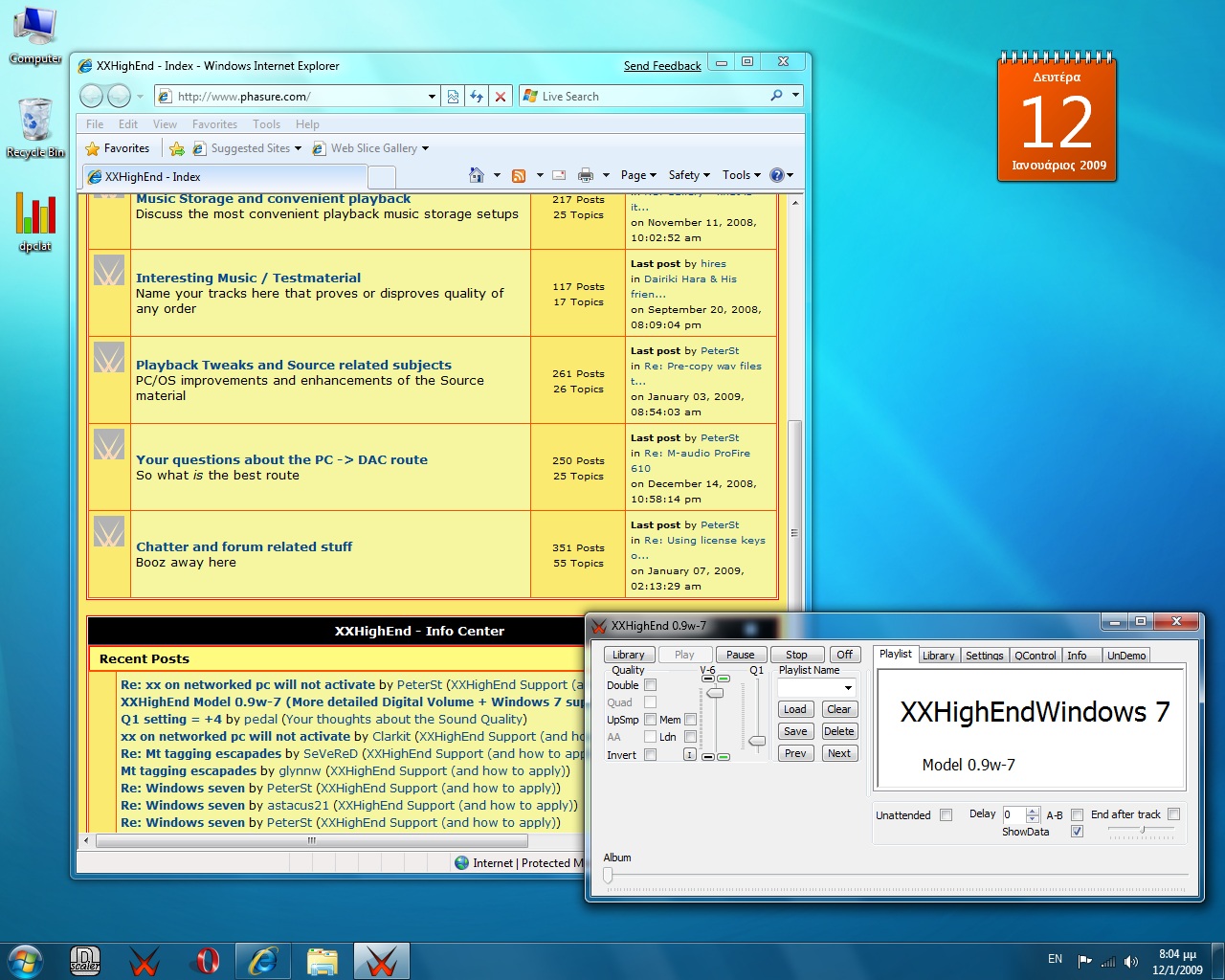This screenshot has width=1225, height=980.
Task: Toggle Compatibility View icon beside the address bar
Action: click(454, 96)
